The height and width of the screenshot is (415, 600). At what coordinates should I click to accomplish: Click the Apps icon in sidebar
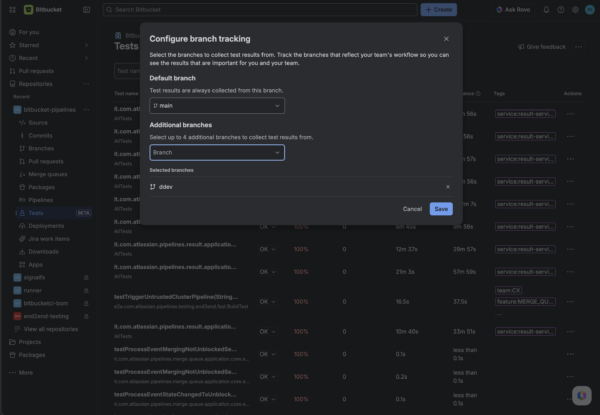point(22,265)
